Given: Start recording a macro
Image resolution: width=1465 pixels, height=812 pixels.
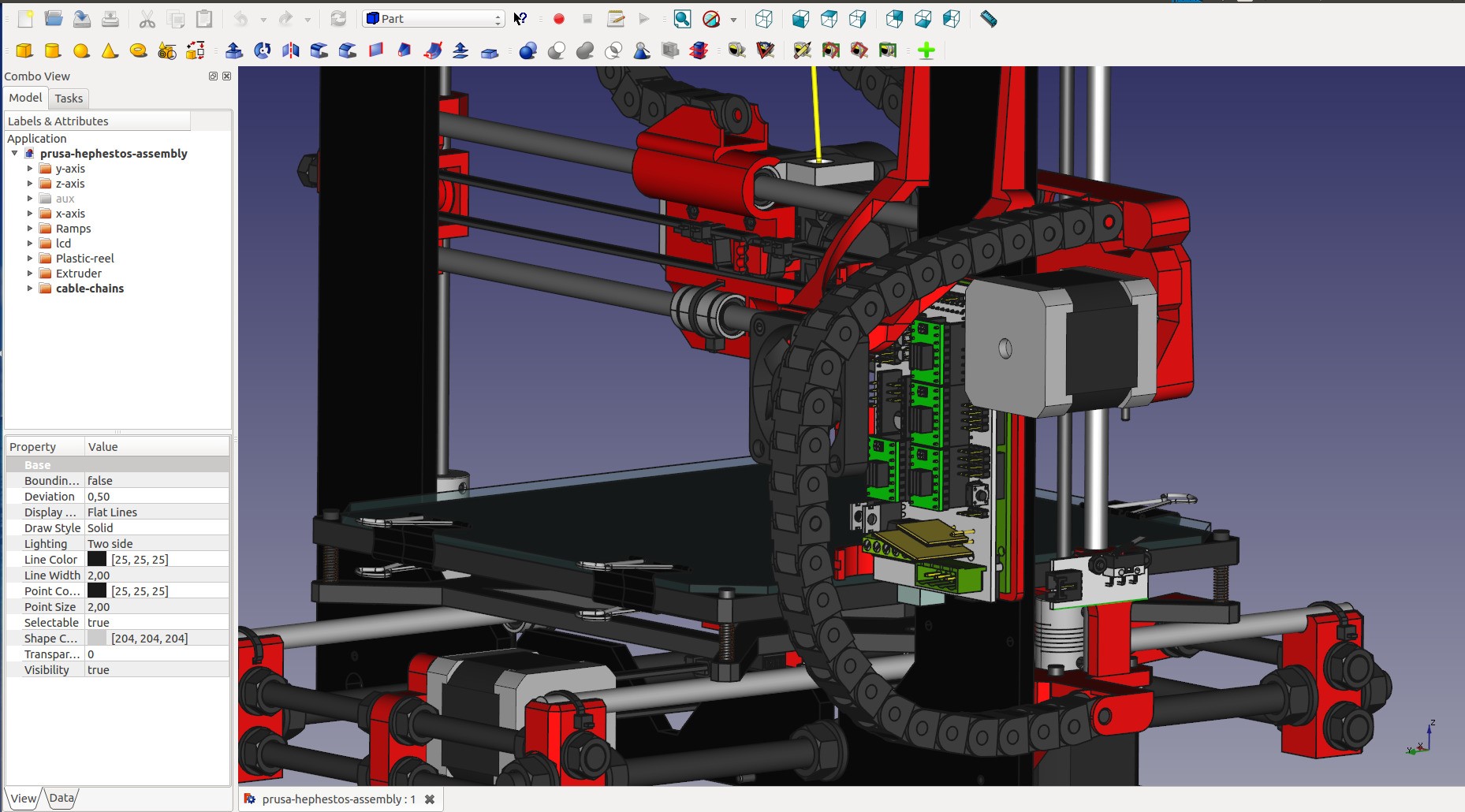Looking at the screenshot, I should click(561, 19).
